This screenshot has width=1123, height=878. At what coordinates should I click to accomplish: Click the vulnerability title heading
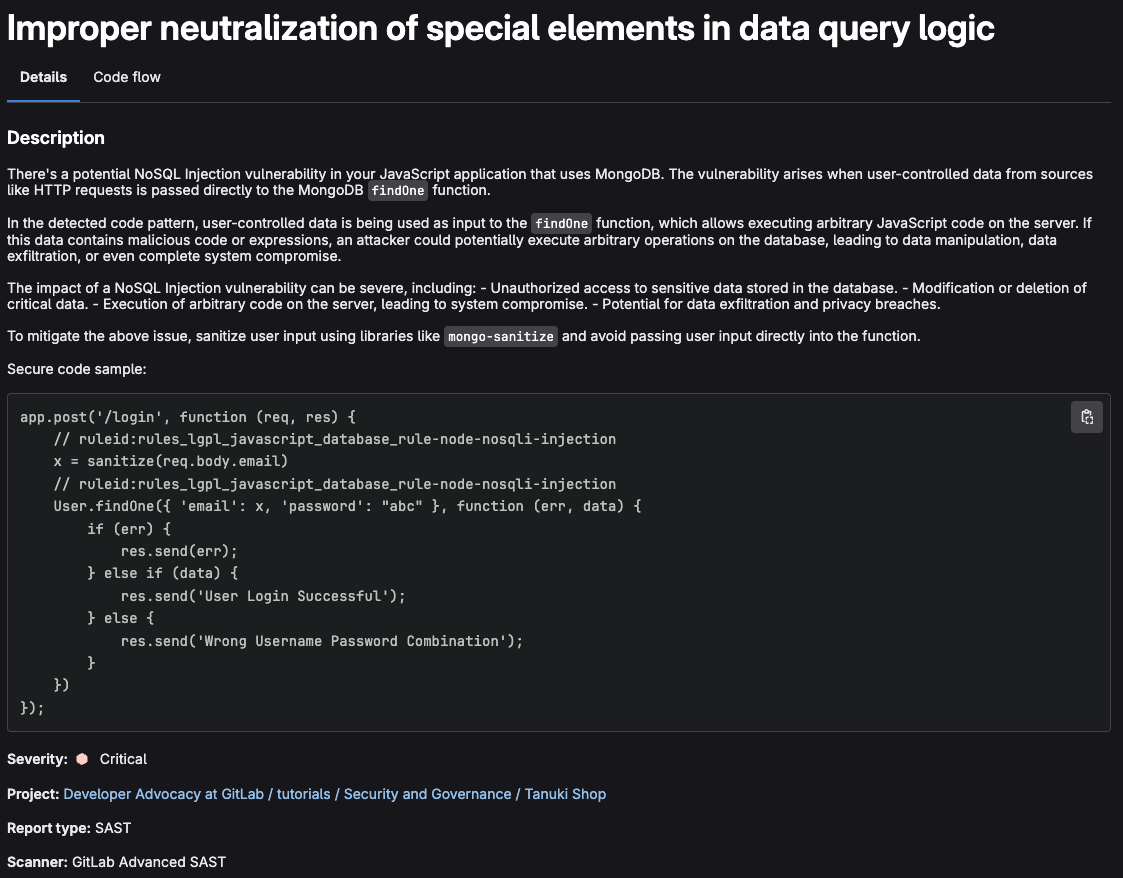501,27
